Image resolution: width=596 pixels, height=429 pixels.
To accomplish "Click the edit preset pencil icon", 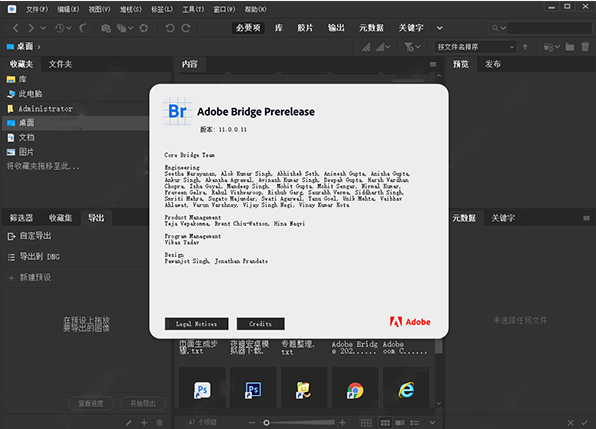I will [129, 423].
